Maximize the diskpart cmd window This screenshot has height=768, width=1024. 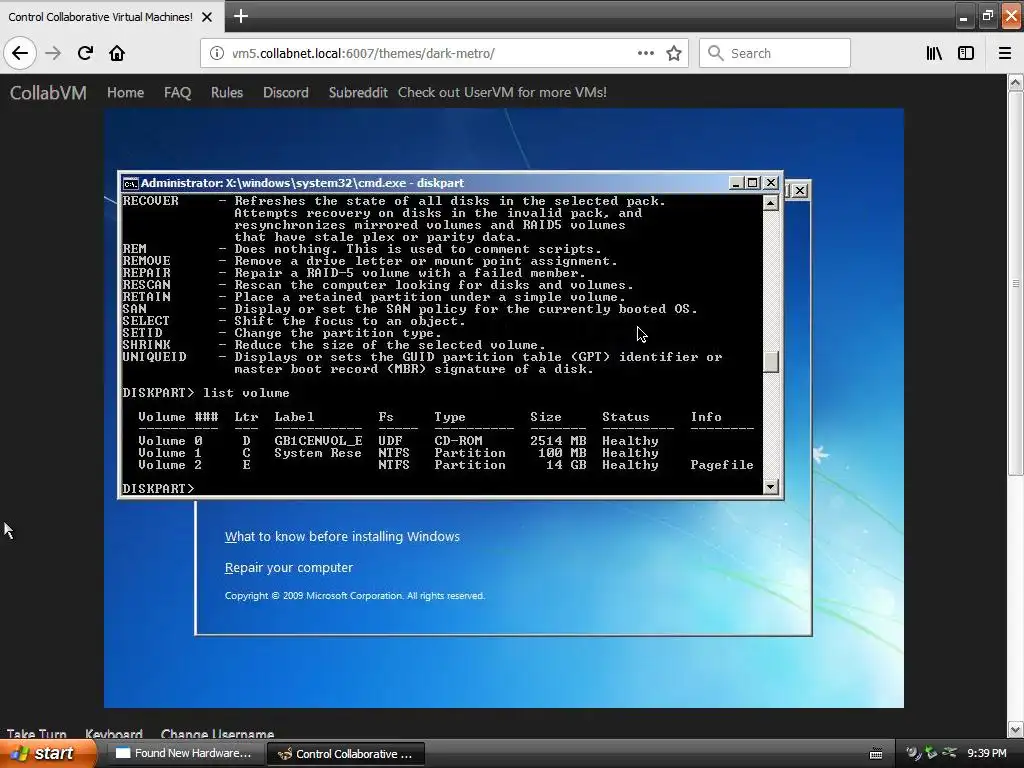[753, 183]
